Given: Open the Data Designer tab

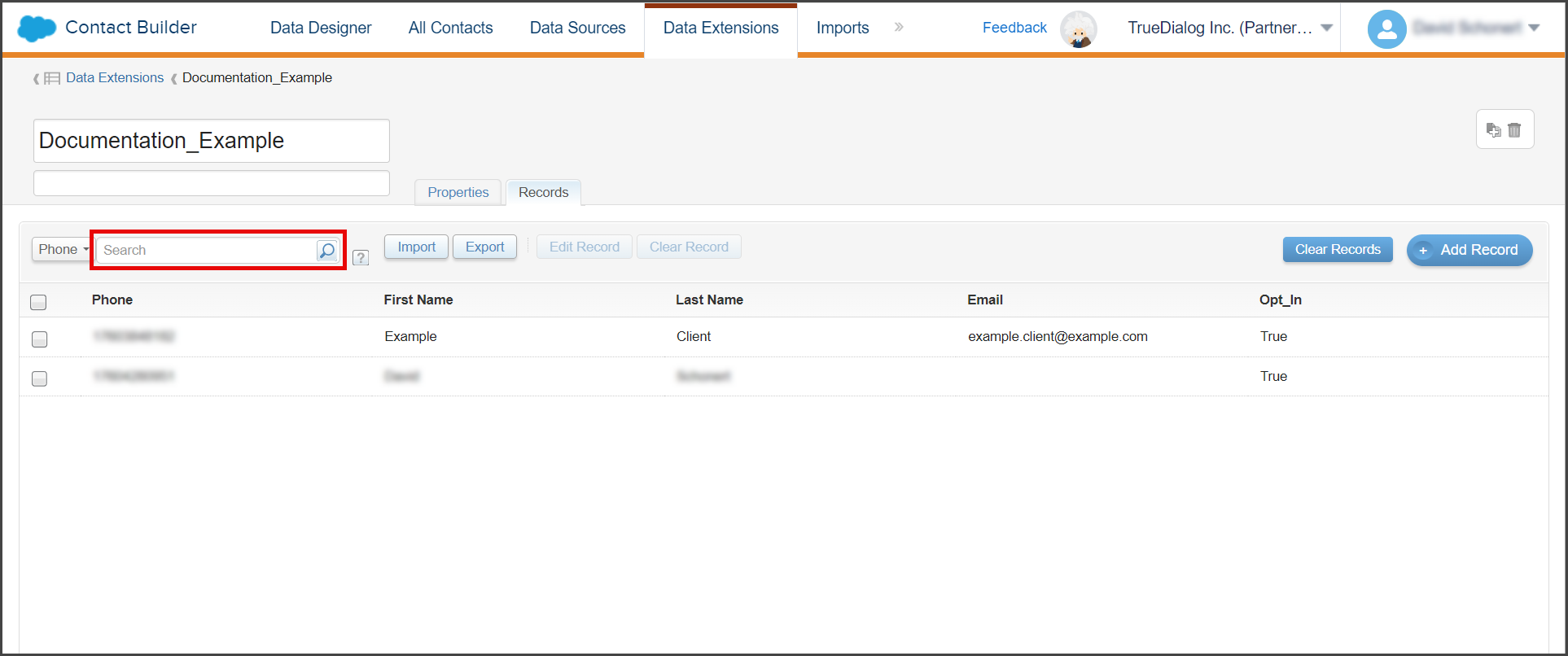Looking at the screenshot, I should coord(321,28).
